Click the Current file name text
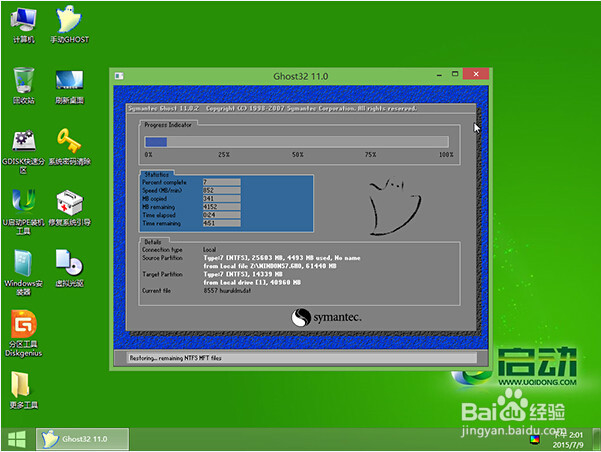The height and width of the screenshot is (452, 601). 227,291
